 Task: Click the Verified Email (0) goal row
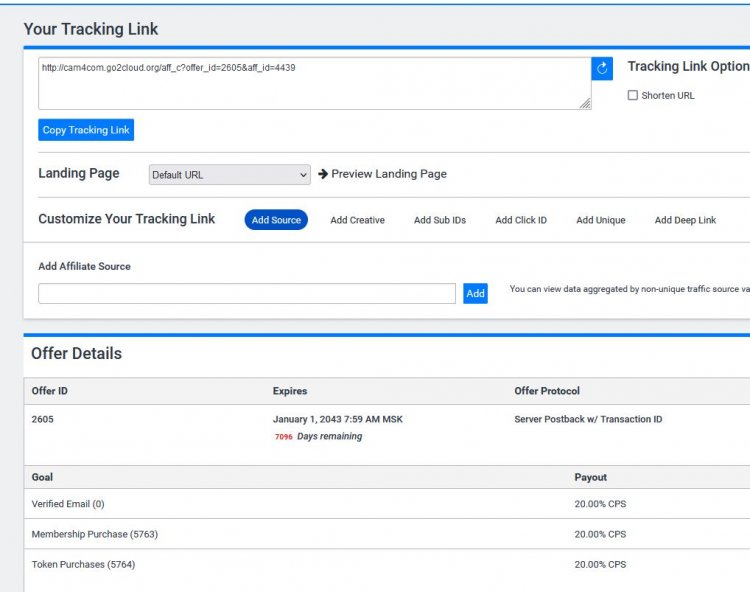(387, 504)
